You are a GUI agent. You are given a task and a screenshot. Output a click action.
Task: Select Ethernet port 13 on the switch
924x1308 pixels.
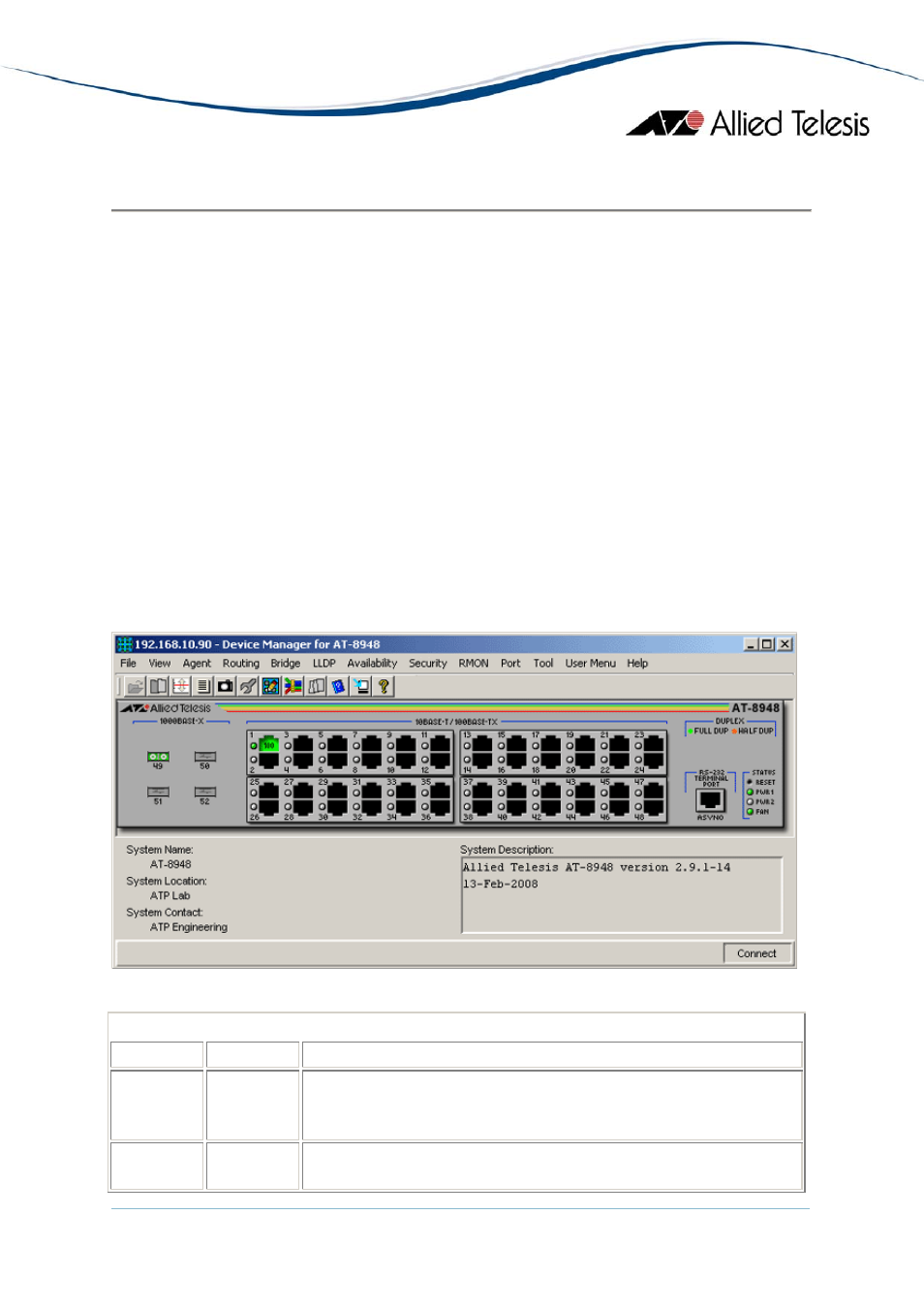(482, 744)
